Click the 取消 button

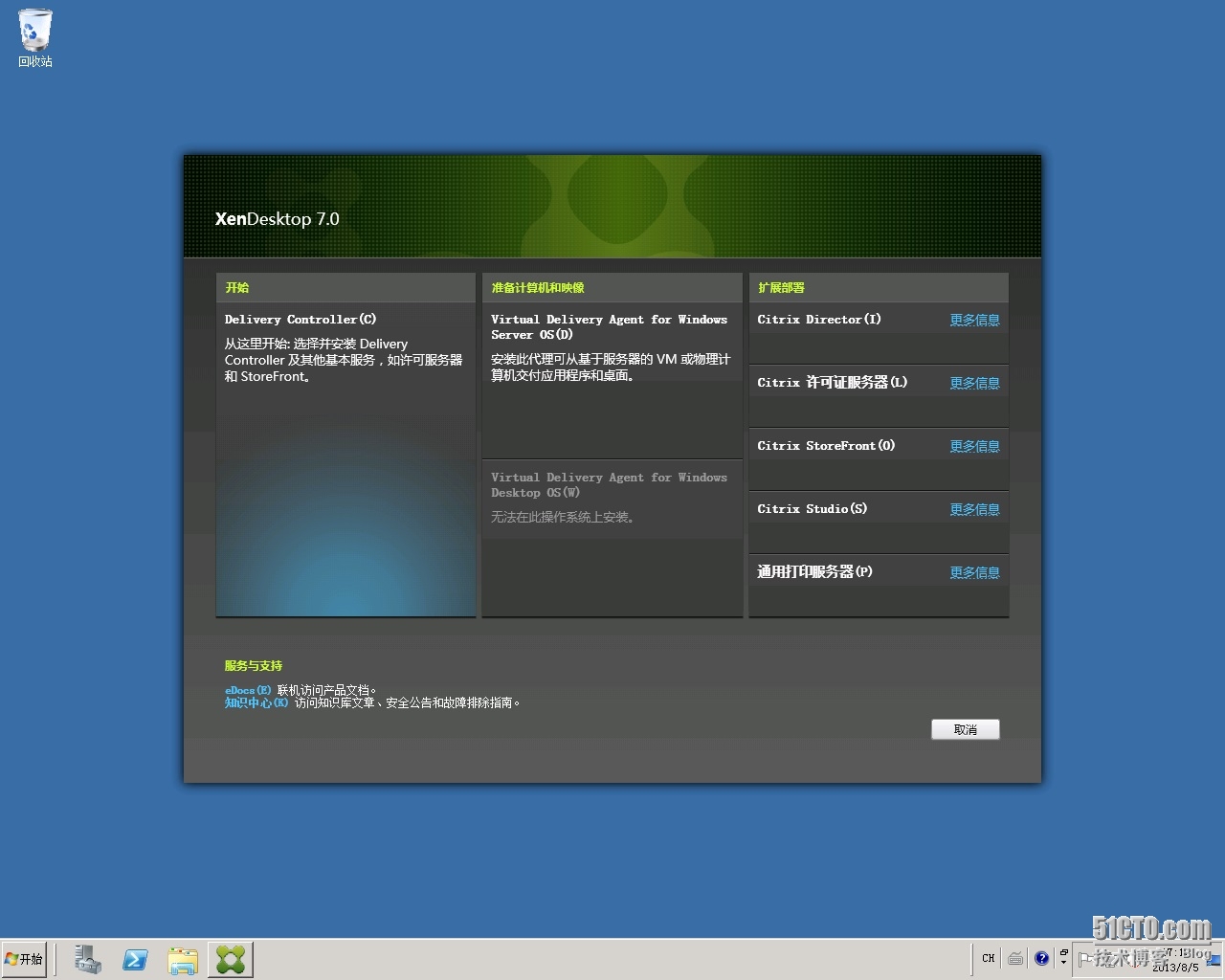pyautogui.click(x=966, y=729)
